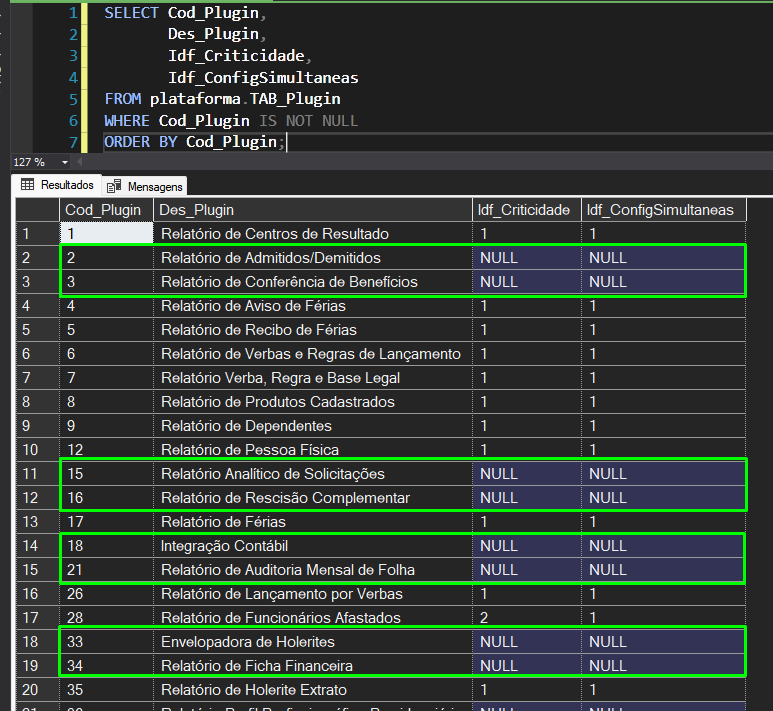773x711 pixels.
Task: Click SELECT keyword on line 1
Action: [x=131, y=13]
